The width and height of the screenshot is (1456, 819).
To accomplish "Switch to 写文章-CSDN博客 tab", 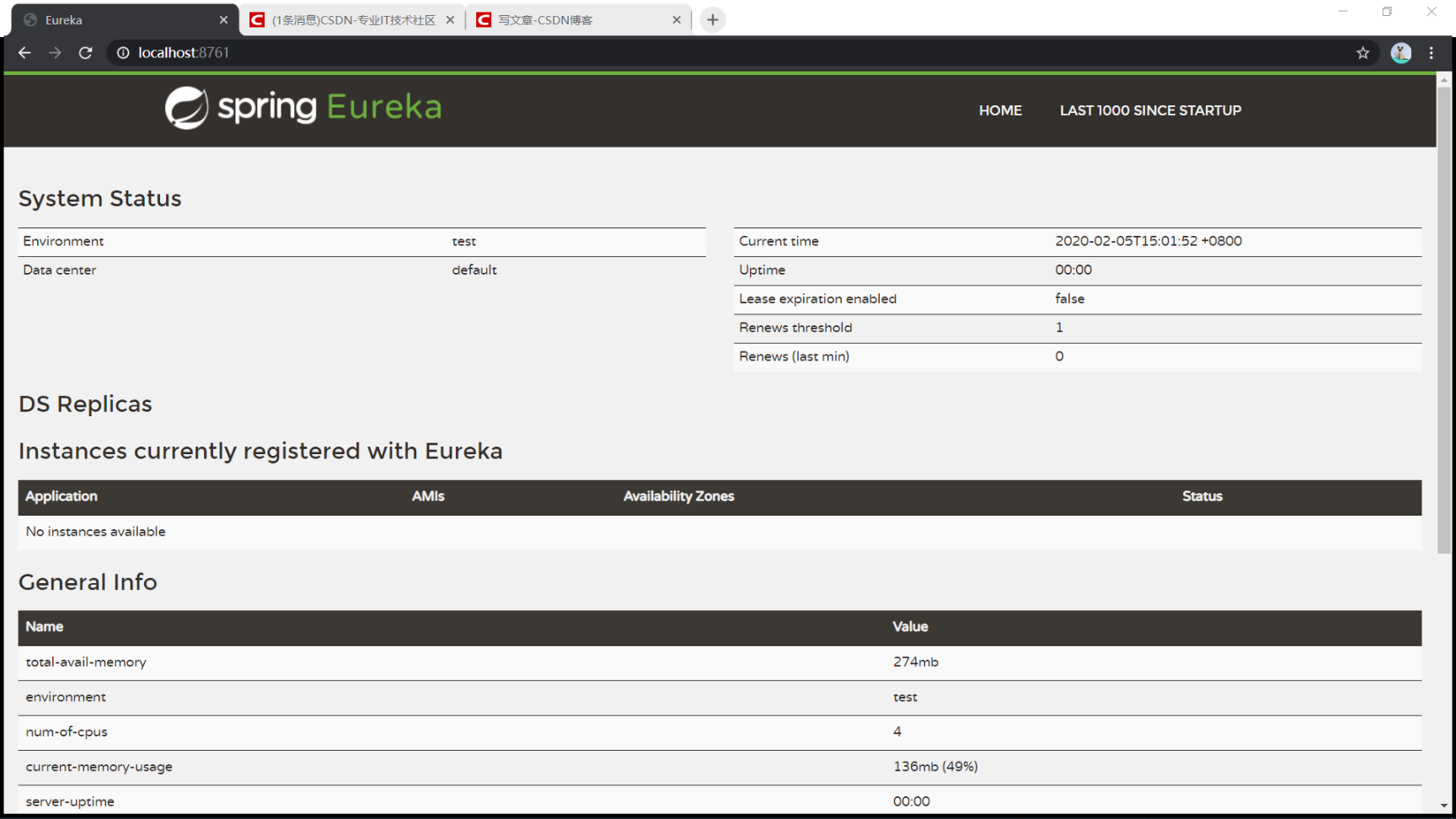I will [579, 19].
